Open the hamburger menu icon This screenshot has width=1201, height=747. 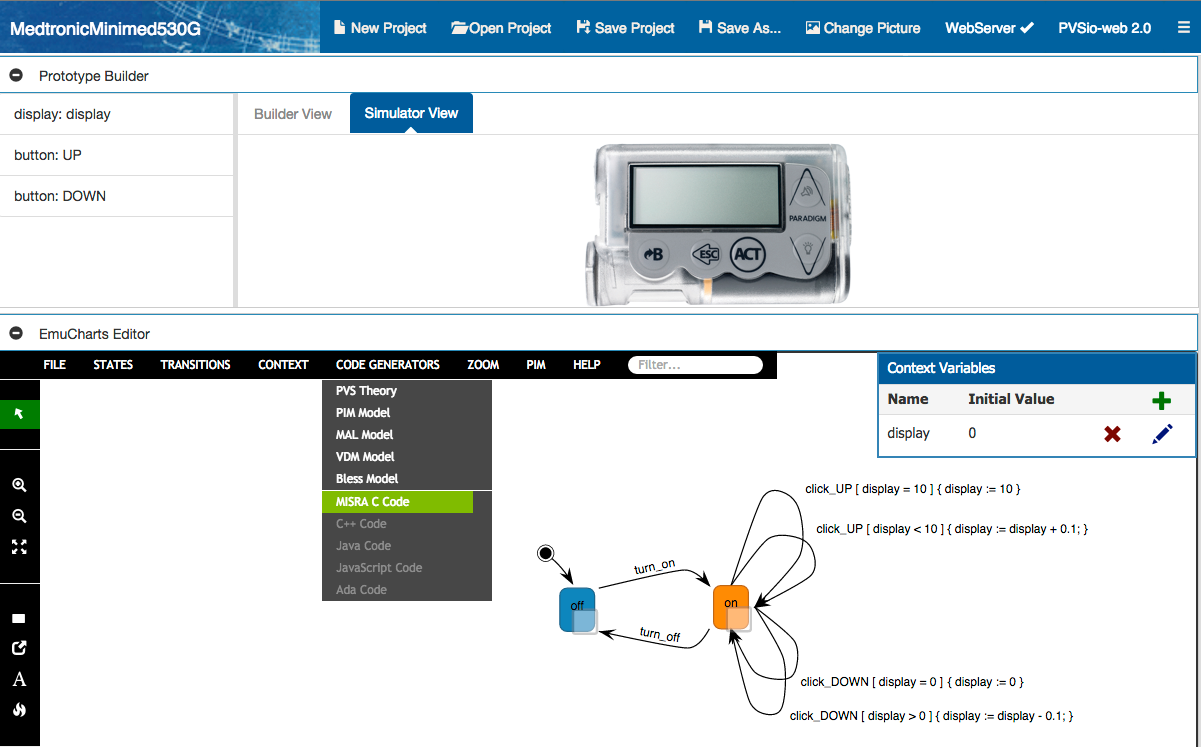tap(1184, 28)
